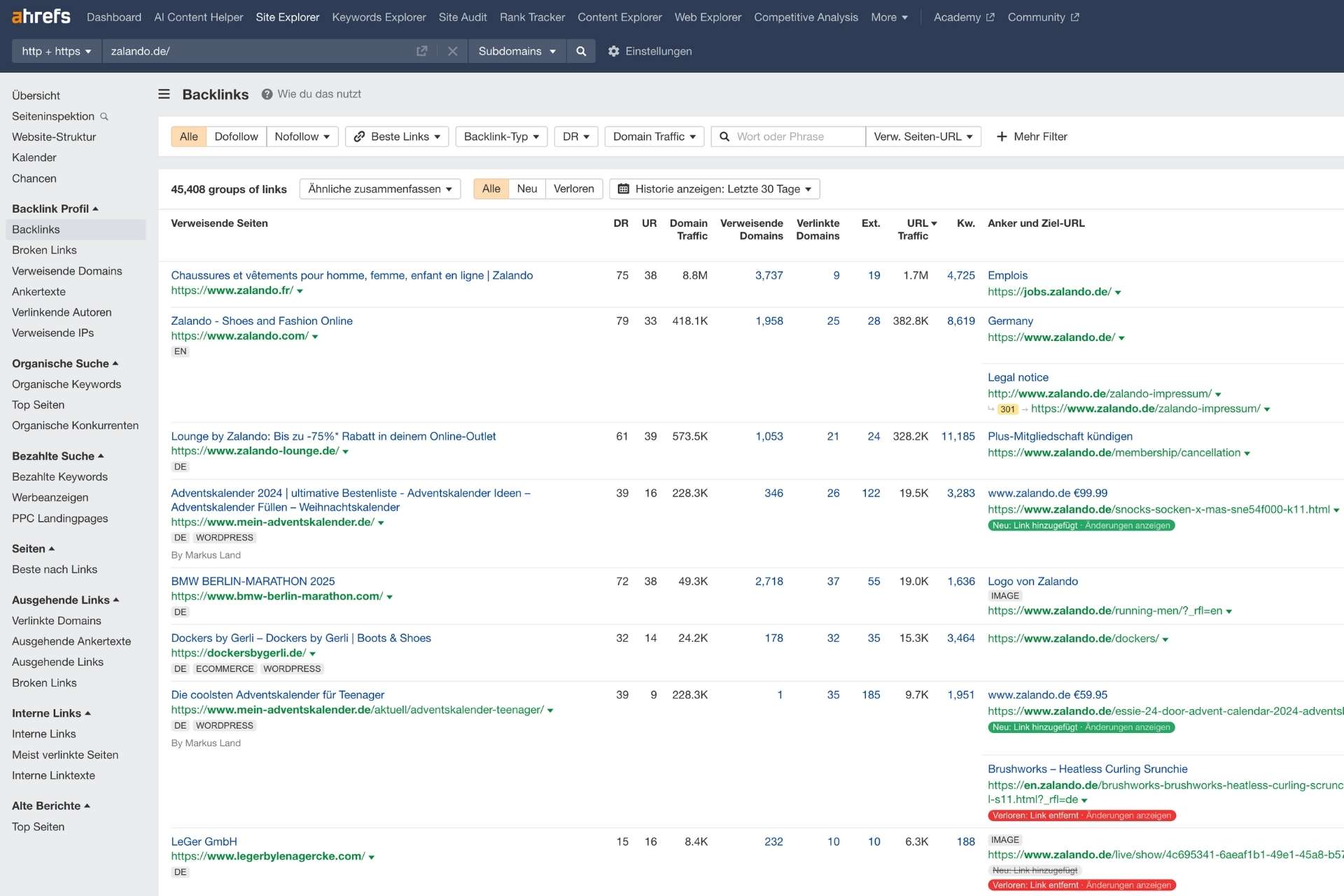The height and width of the screenshot is (896, 1344).
Task: Click the Kw. column header
Action: [x=965, y=223]
